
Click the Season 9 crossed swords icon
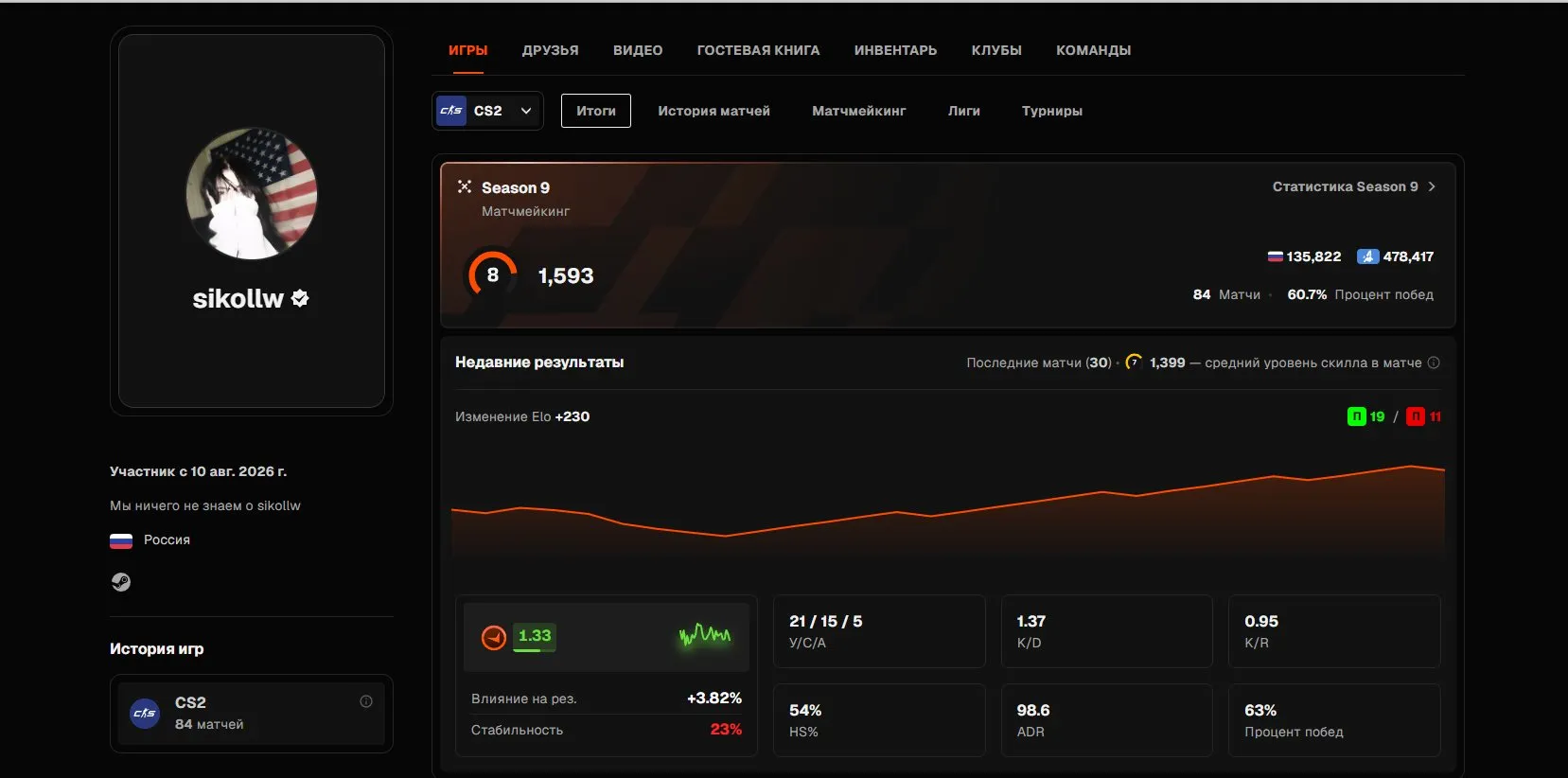click(x=465, y=186)
